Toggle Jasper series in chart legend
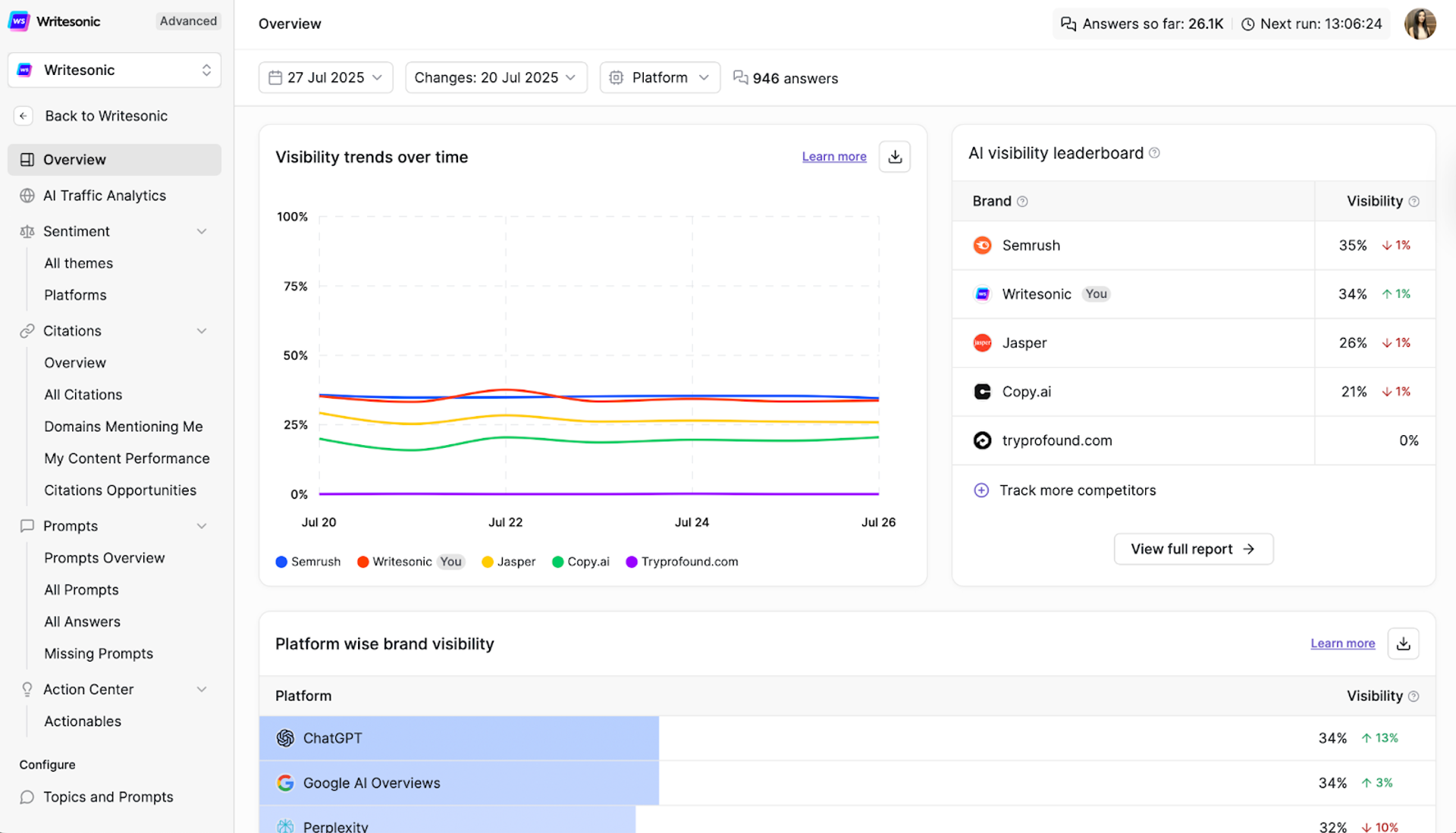 point(508,562)
